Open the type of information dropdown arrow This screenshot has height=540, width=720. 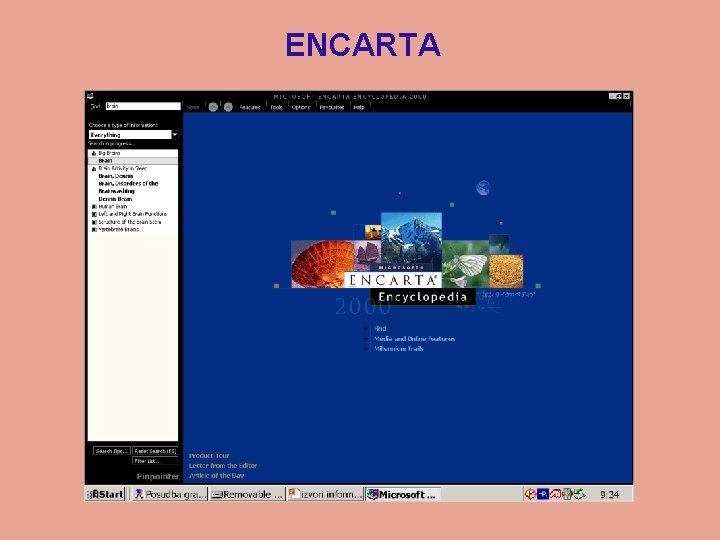(175, 135)
